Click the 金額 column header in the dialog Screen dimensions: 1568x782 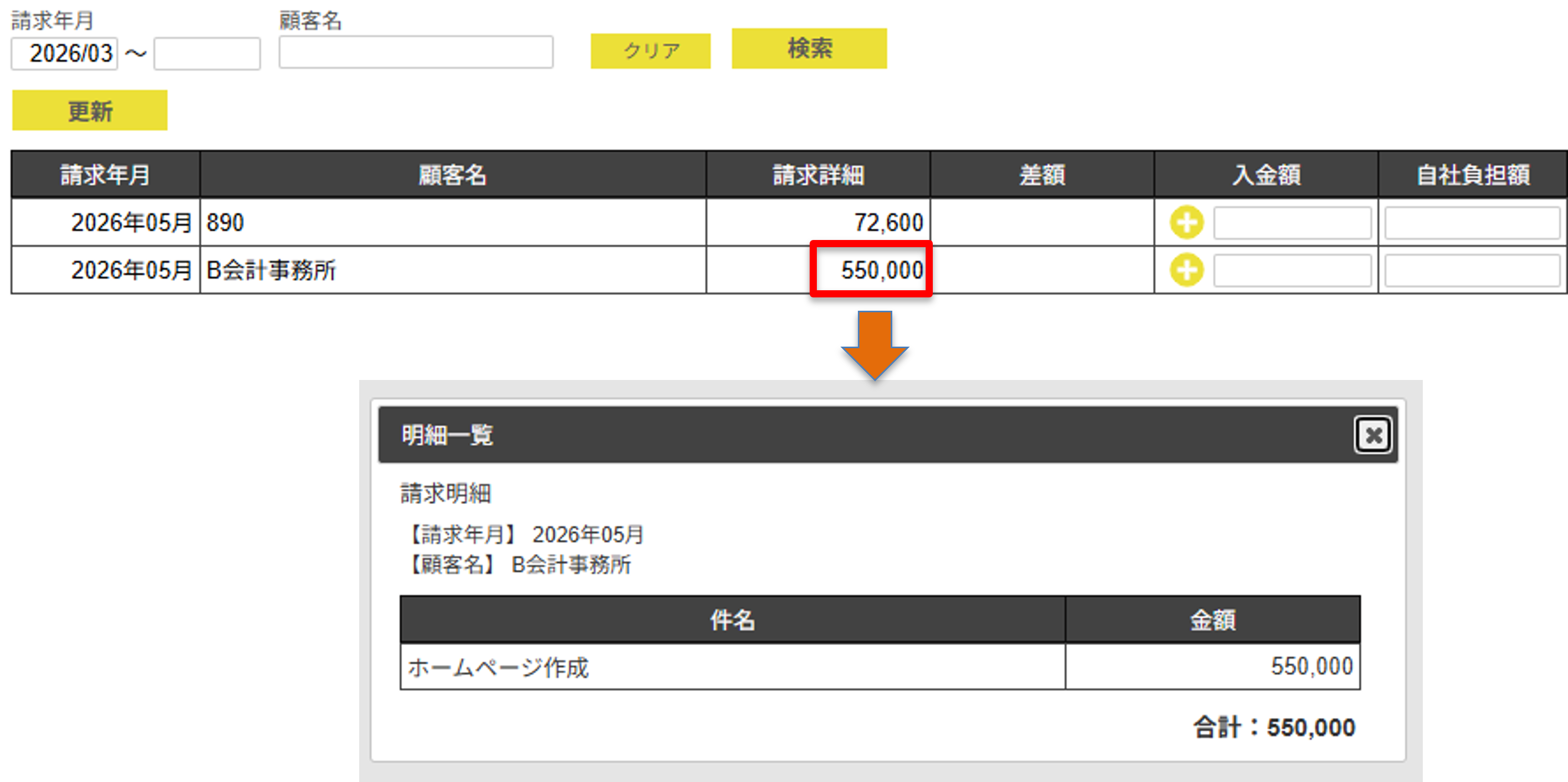1212,619
